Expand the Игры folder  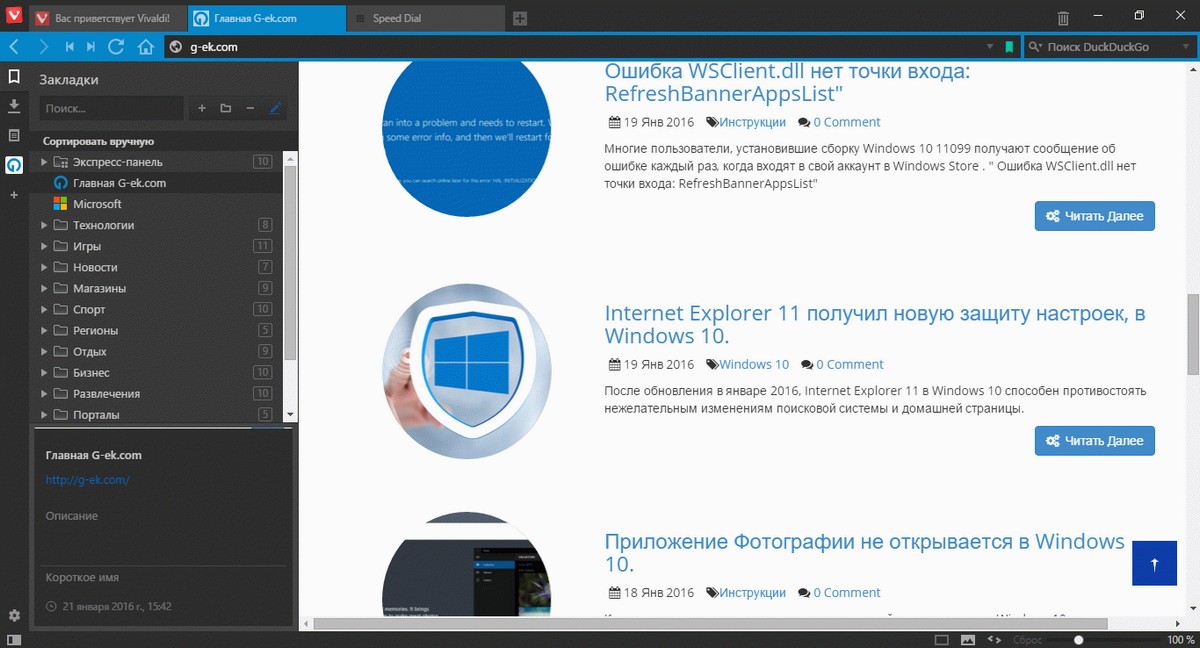44,246
